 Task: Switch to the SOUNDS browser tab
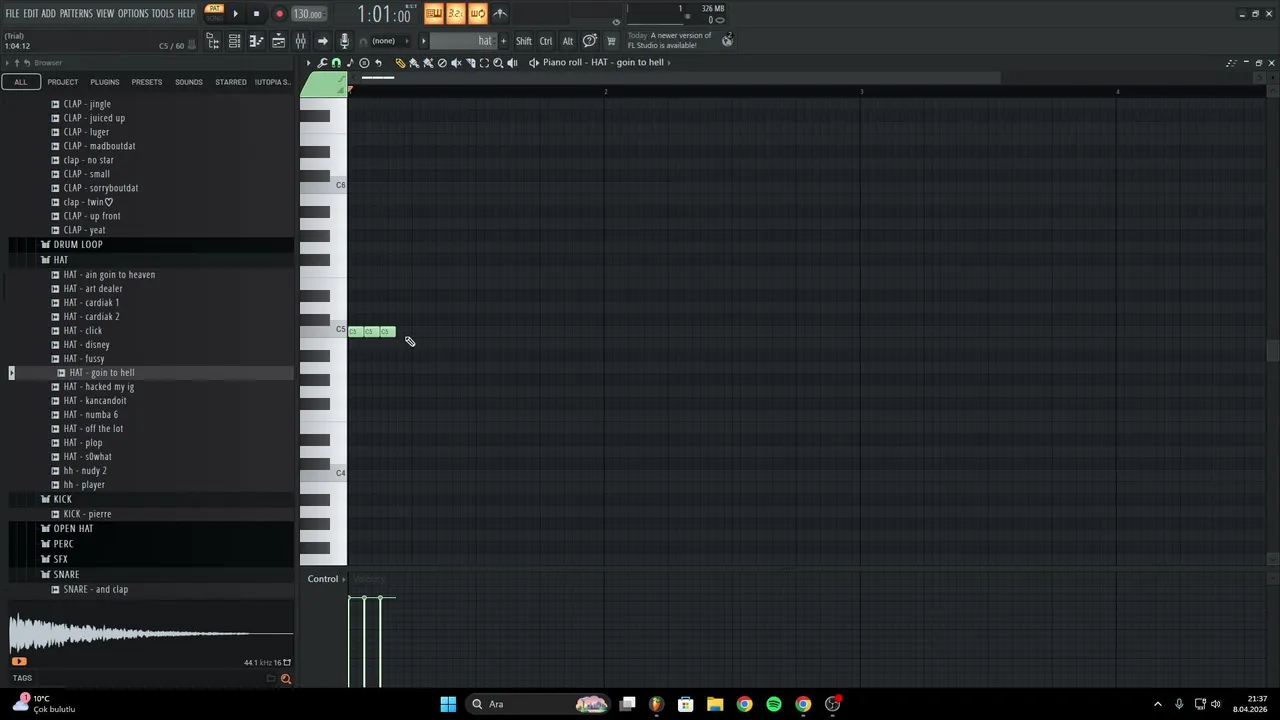pyautogui.click(x=189, y=82)
